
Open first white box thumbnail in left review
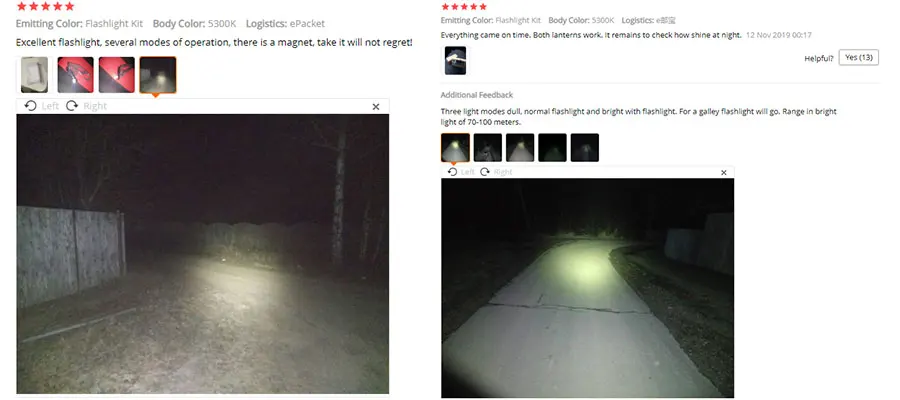(34, 75)
